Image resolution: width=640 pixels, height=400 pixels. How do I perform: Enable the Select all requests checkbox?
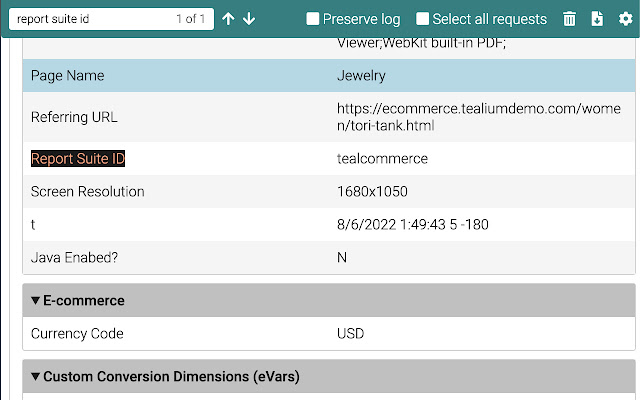423,19
